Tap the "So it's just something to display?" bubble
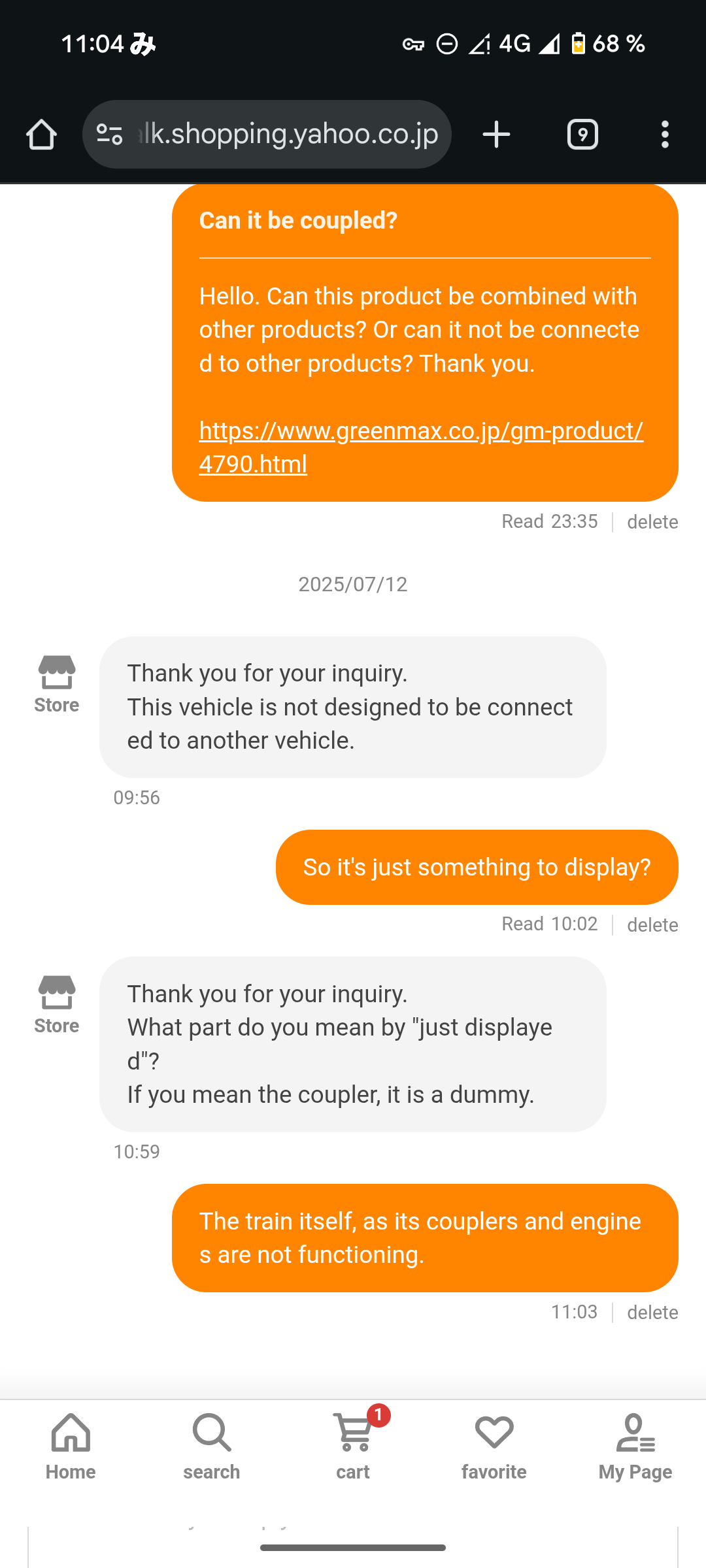This screenshot has height=1568, width=706. [x=477, y=867]
